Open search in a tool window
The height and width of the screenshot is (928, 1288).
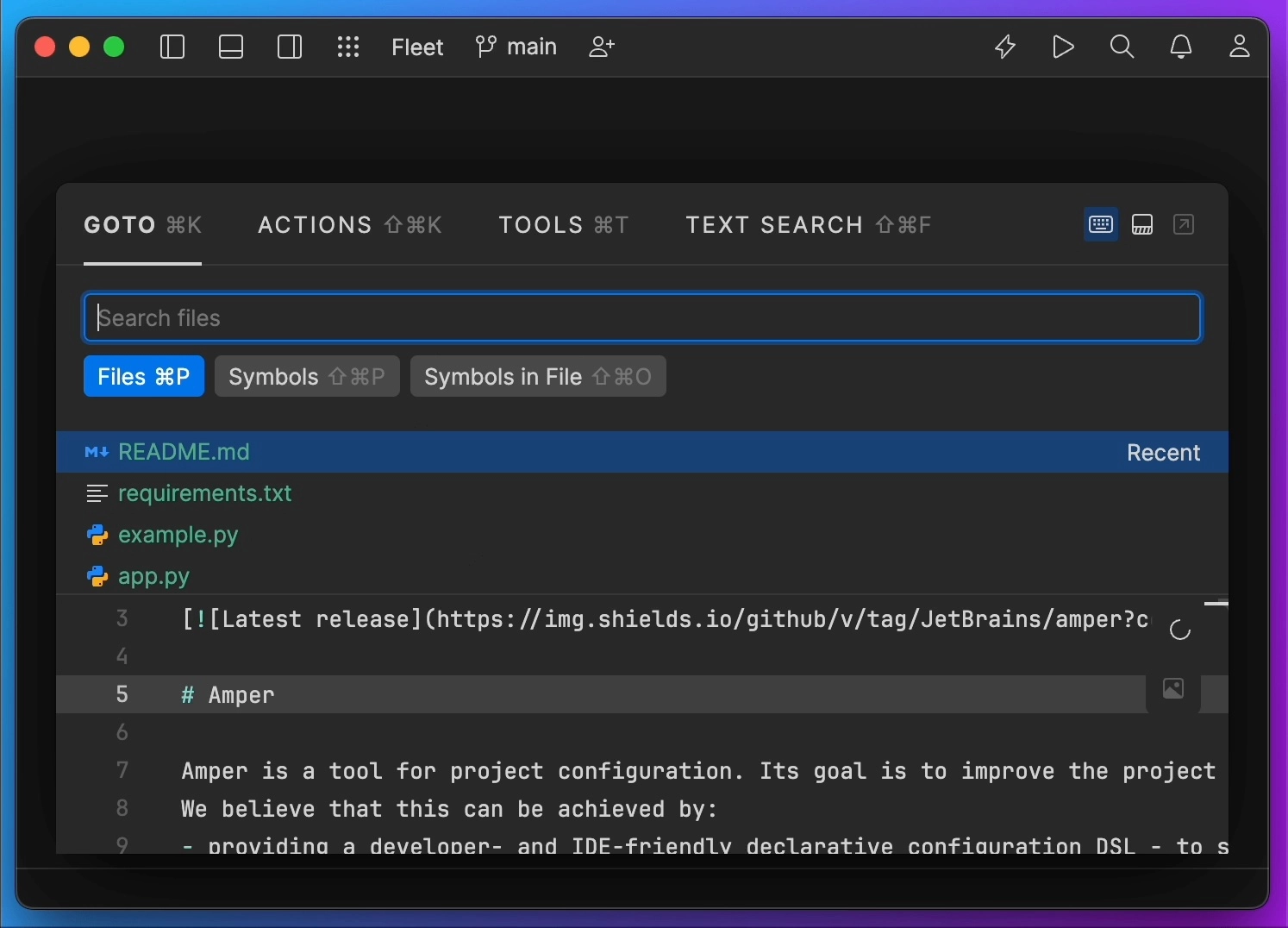point(1185,225)
